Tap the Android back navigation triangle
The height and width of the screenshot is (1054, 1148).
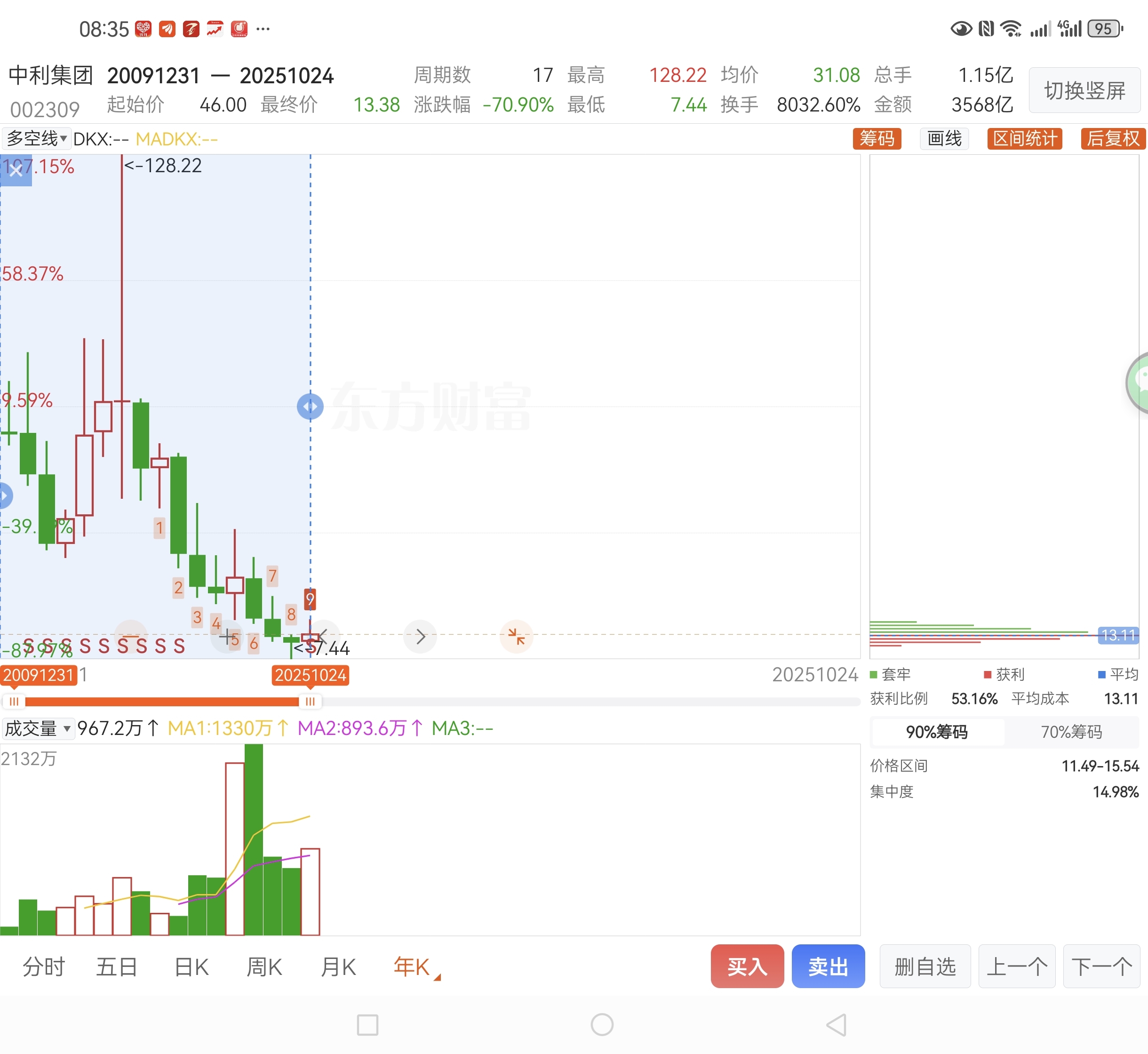coord(837,1024)
